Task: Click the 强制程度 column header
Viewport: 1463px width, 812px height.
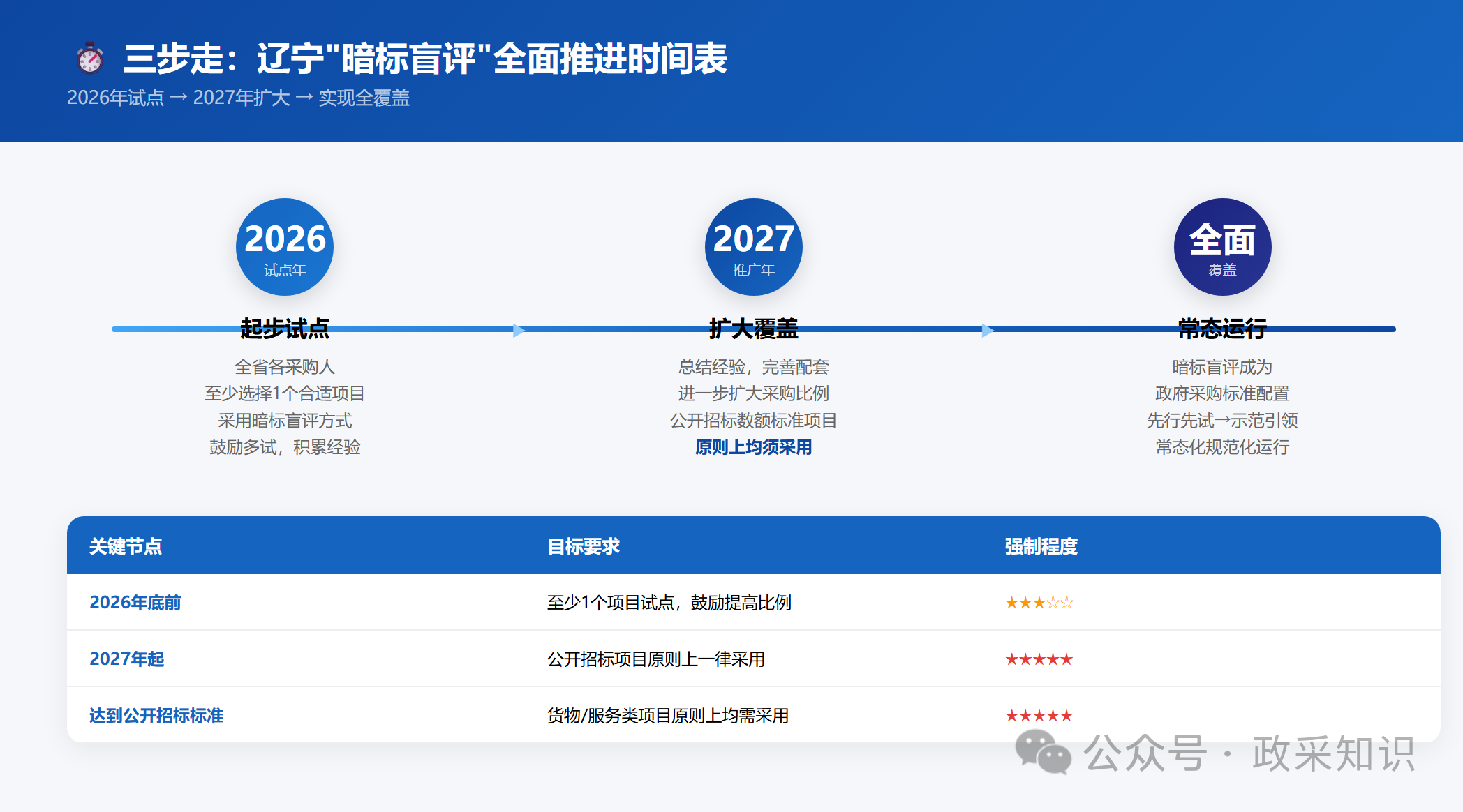Action: [1041, 546]
